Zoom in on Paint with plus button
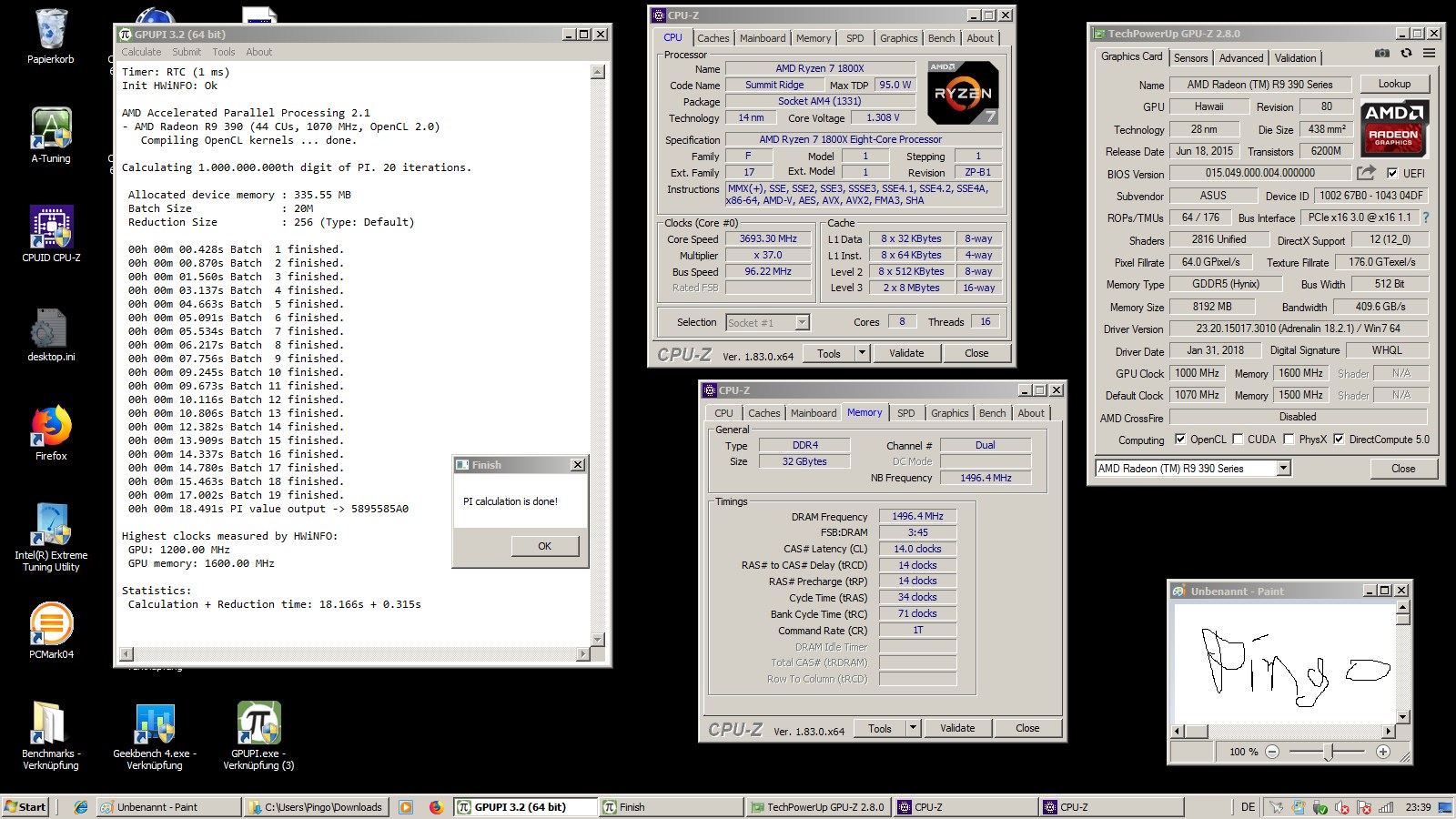The image size is (1456, 819). point(1383,752)
